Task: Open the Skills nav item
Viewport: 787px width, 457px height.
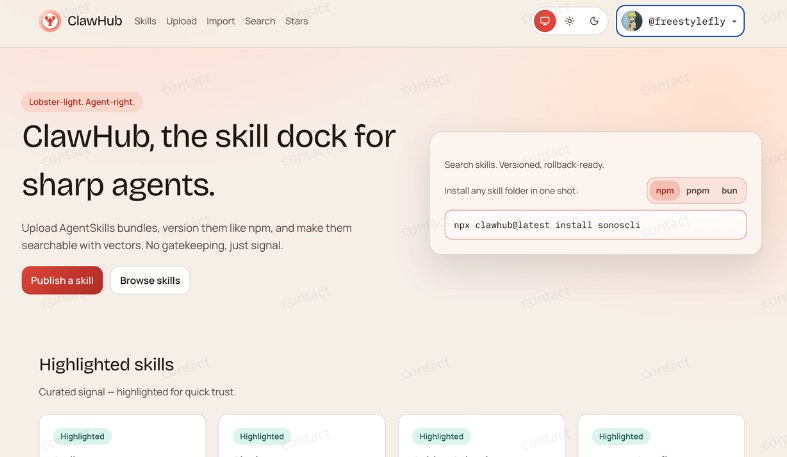Action: point(145,21)
